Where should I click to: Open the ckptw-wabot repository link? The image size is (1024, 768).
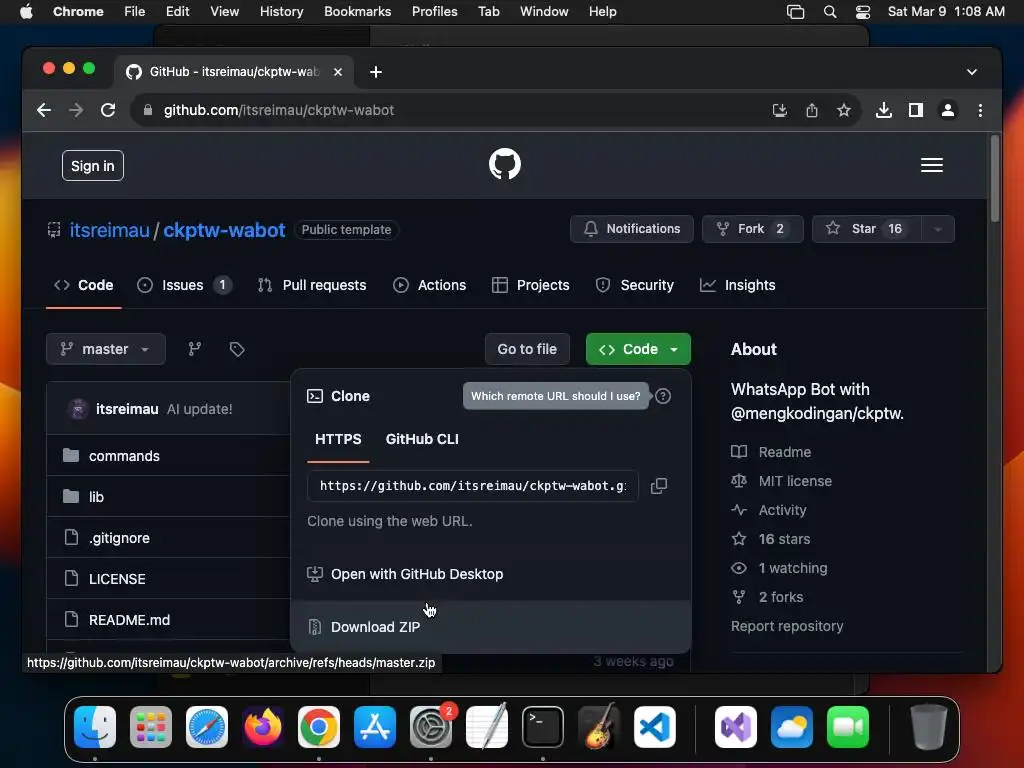point(224,230)
